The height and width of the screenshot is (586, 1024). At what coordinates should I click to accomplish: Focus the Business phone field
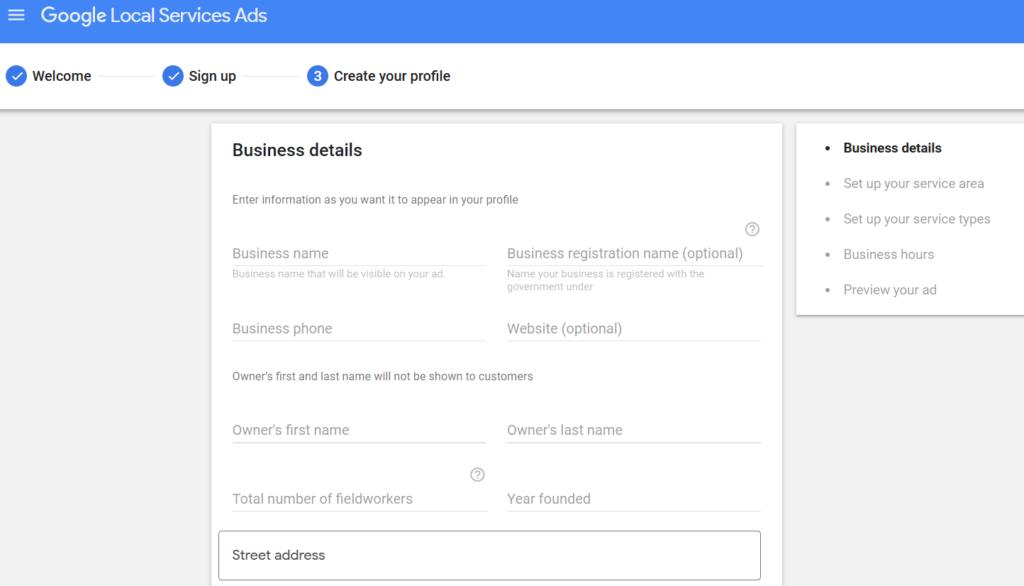tap(359, 329)
